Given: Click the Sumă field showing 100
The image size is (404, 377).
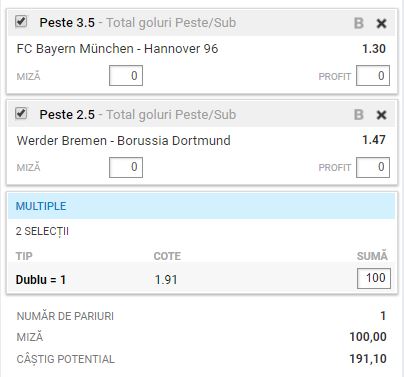Looking at the screenshot, I should point(374,278).
